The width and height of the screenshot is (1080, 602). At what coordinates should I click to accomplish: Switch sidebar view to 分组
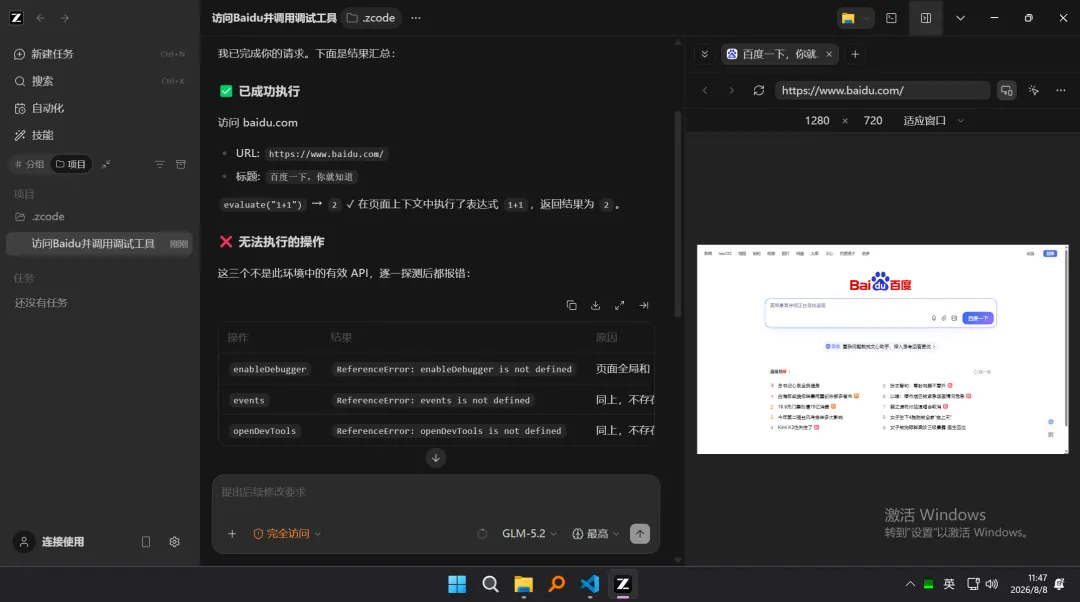click(30, 164)
